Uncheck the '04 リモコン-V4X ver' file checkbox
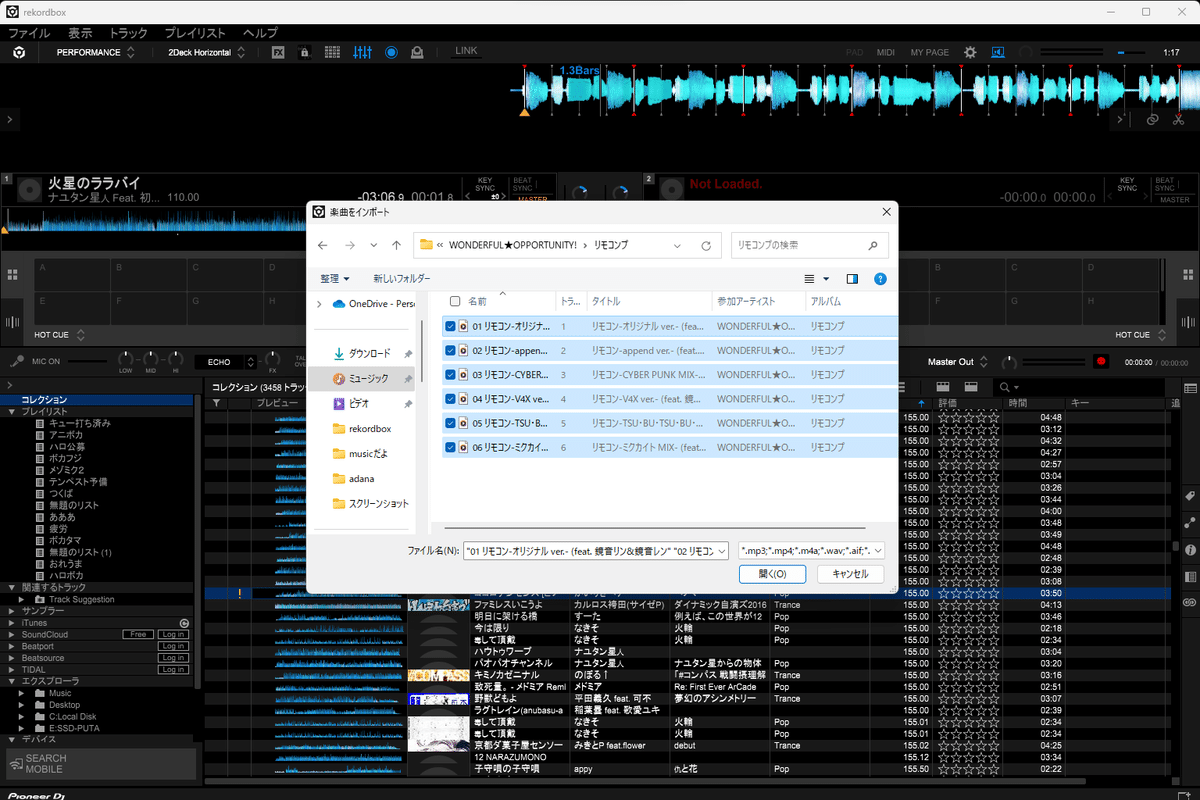The height and width of the screenshot is (800, 1200). (451, 399)
